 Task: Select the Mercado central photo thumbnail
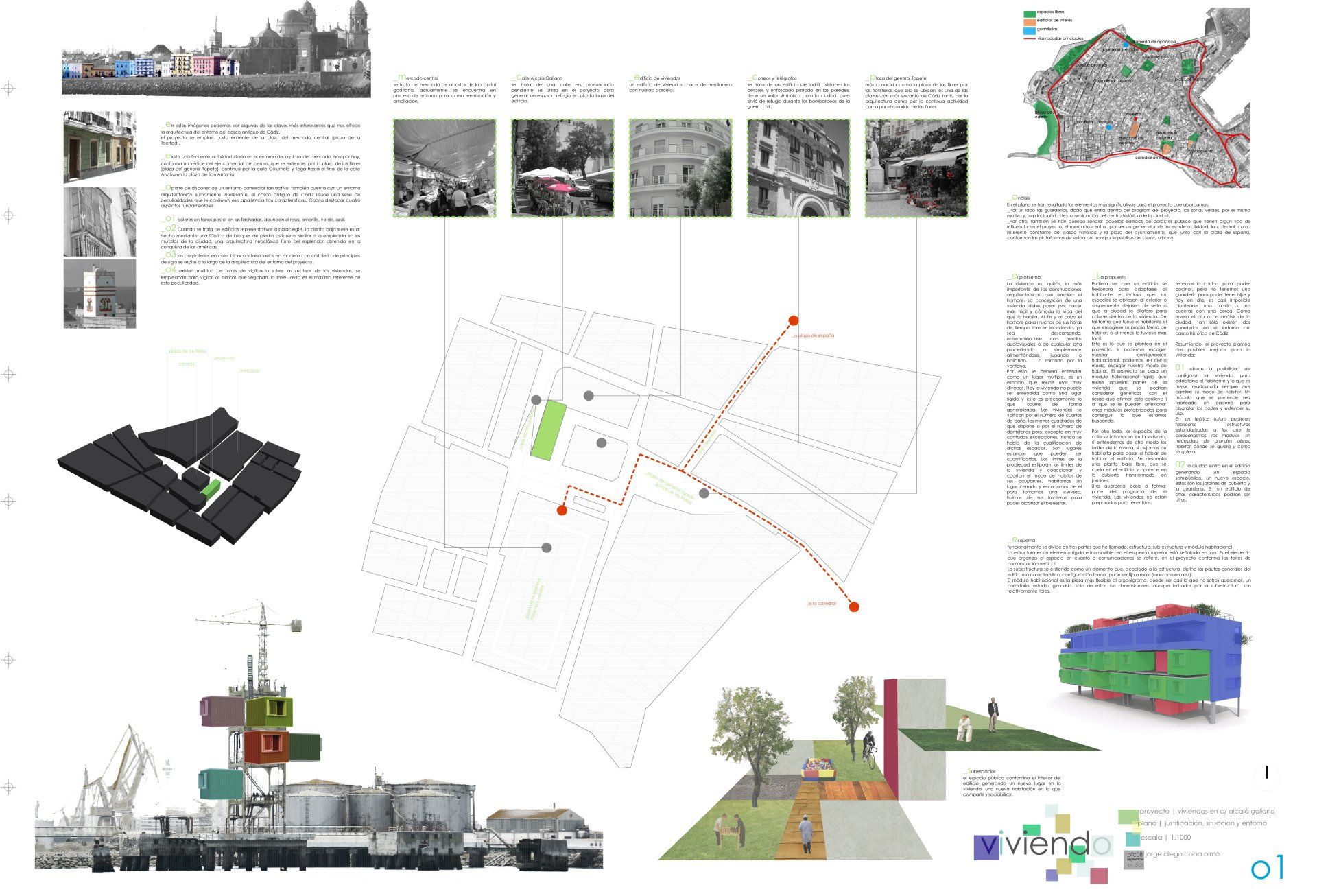coord(444,168)
